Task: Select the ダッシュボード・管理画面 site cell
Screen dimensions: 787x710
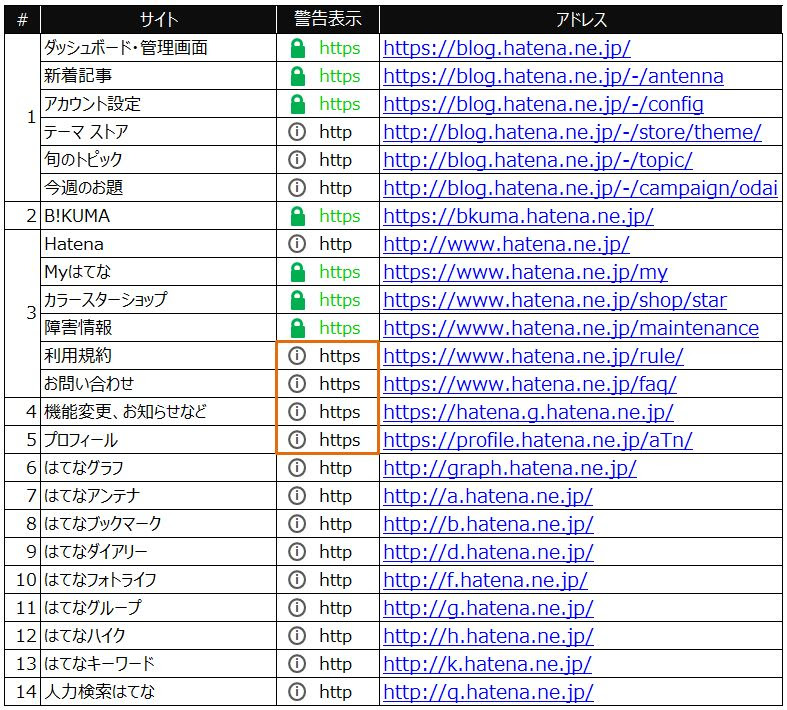Action: [x=159, y=48]
